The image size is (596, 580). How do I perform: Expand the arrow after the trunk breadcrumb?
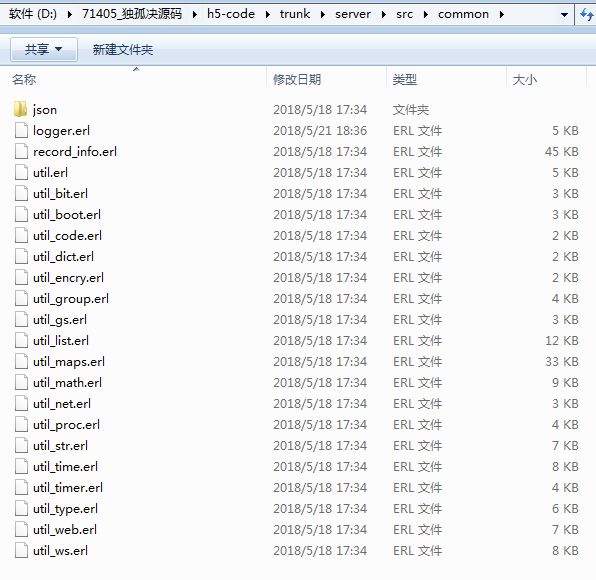[x=323, y=14]
